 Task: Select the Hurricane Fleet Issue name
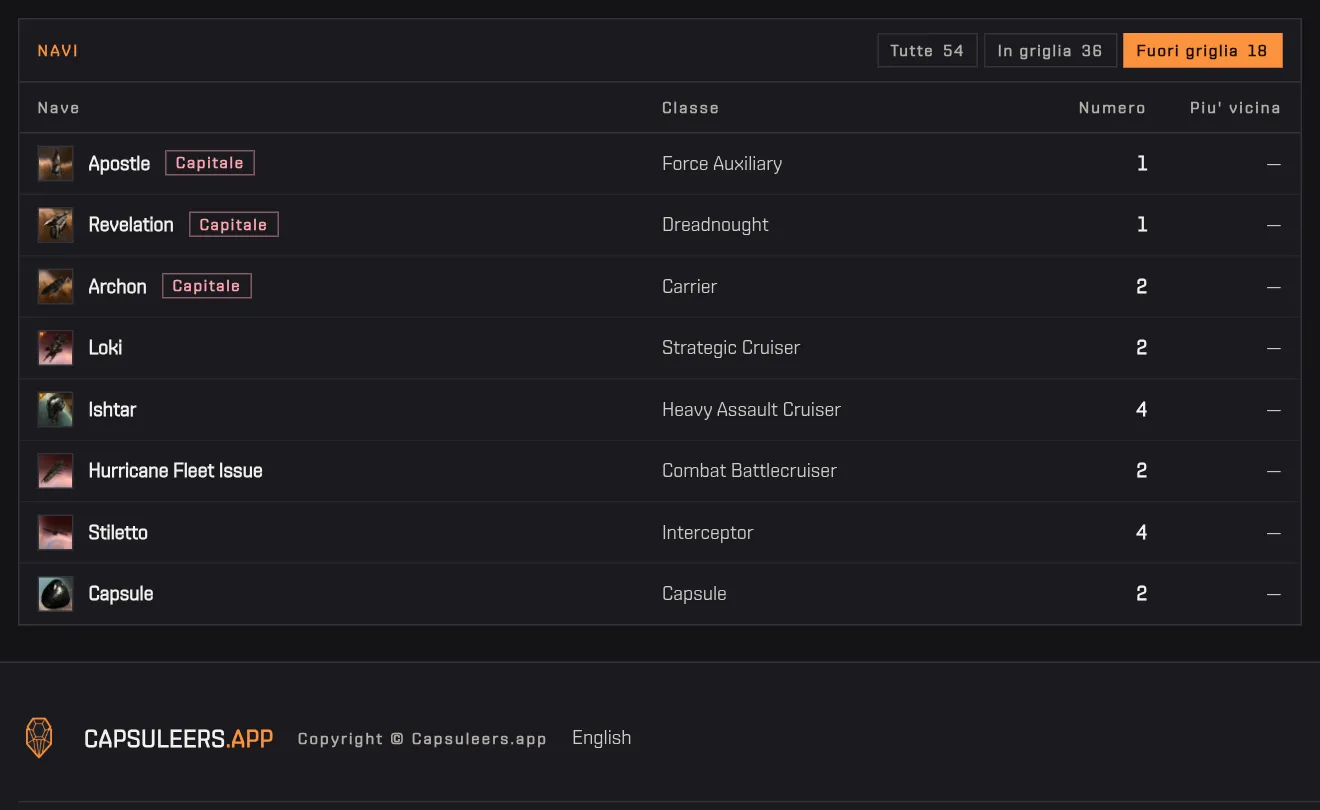point(175,471)
